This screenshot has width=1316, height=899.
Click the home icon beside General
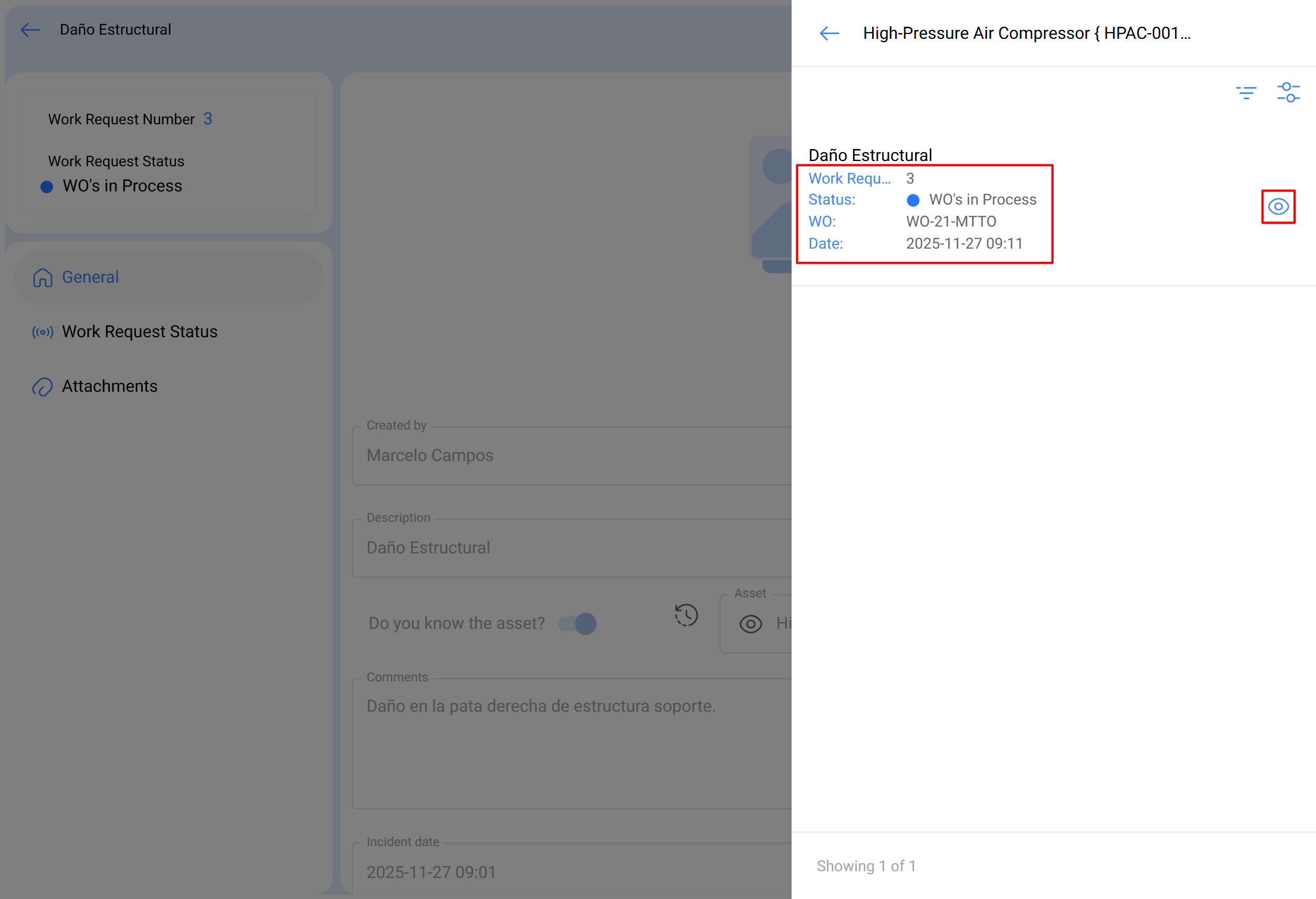(43, 278)
